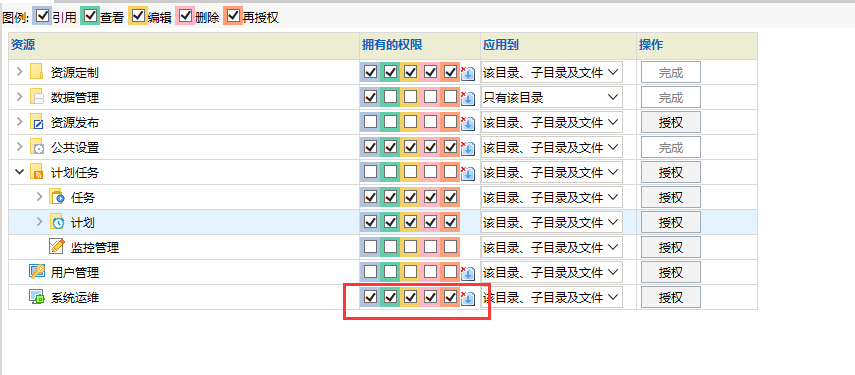This screenshot has width=855, height=375.
Task: Click the 用户管理 user key icon
Action: click(x=37, y=271)
